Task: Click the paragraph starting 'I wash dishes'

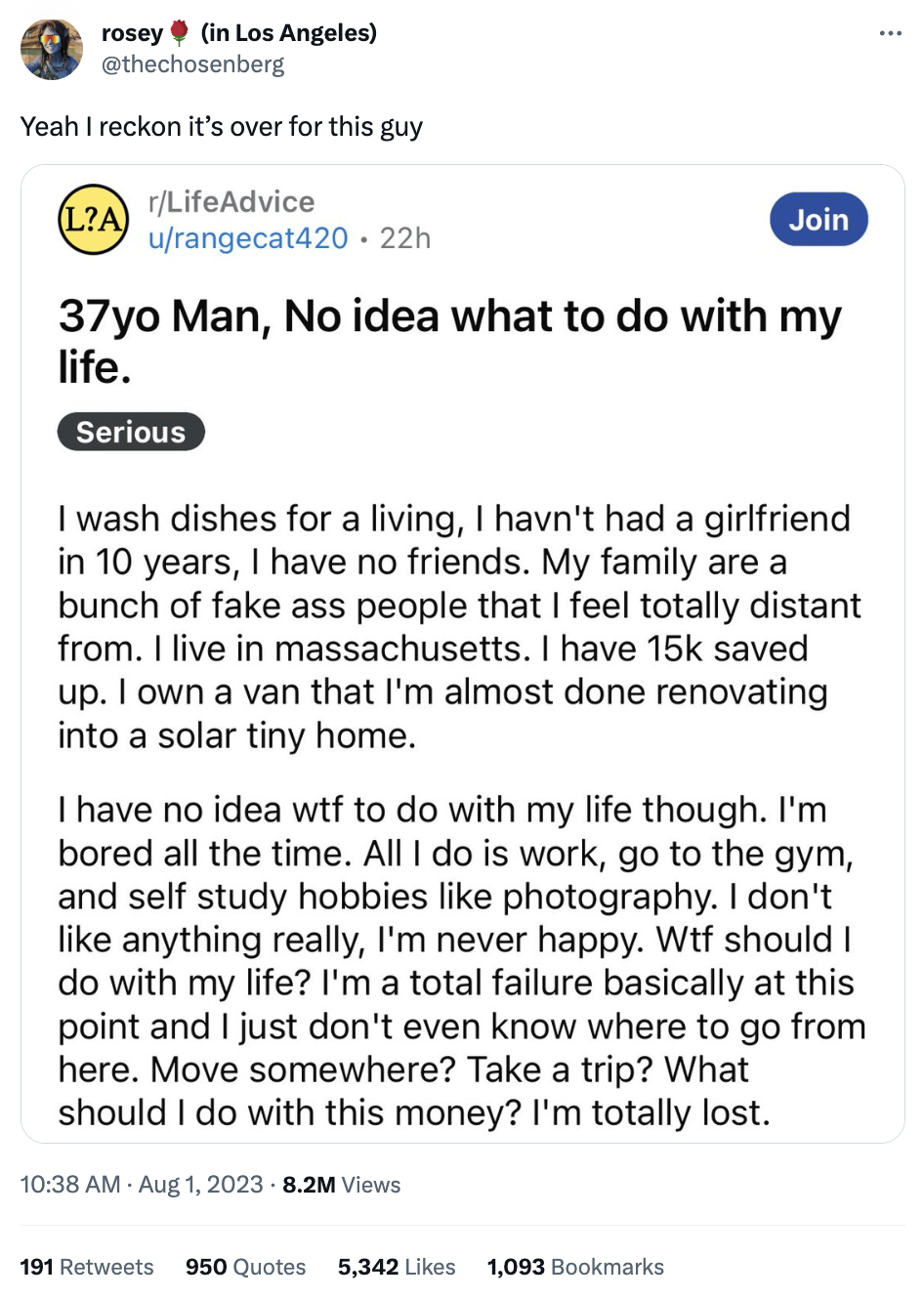Action: [459, 626]
